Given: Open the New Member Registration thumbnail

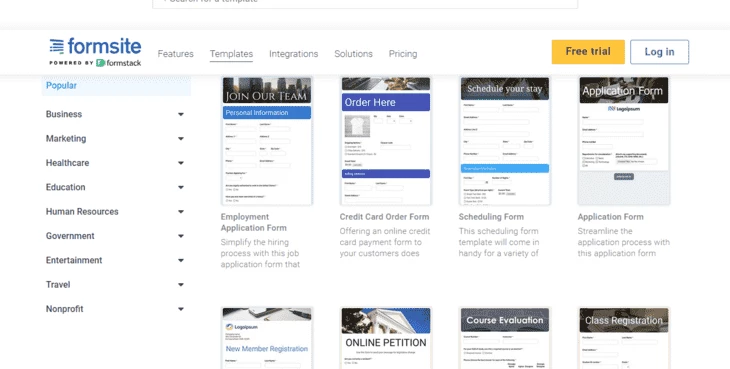Looking at the screenshot, I should pyautogui.click(x=267, y=338).
